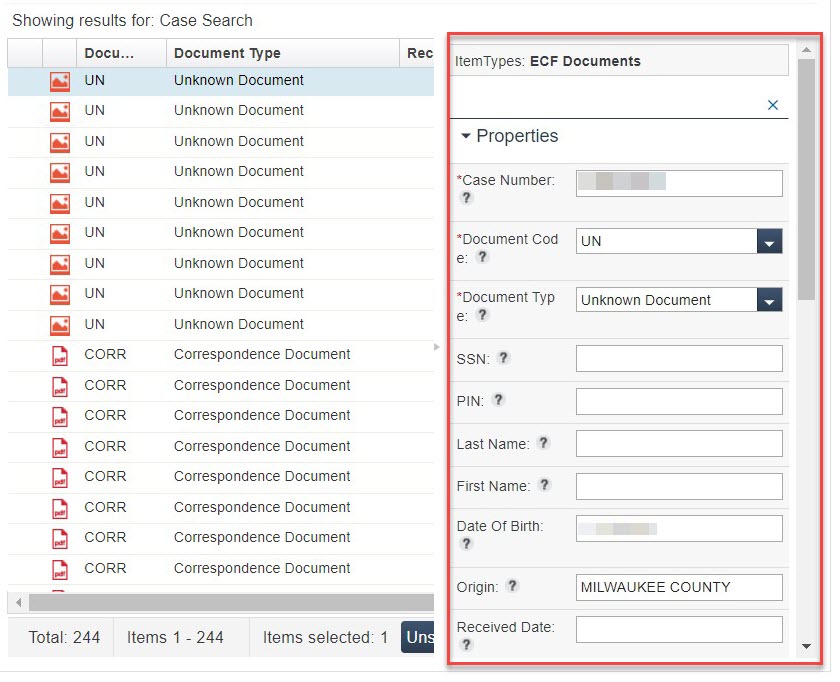The height and width of the screenshot is (682, 840).
Task: Click help icon beside Last Name
Action: click(543, 443)
